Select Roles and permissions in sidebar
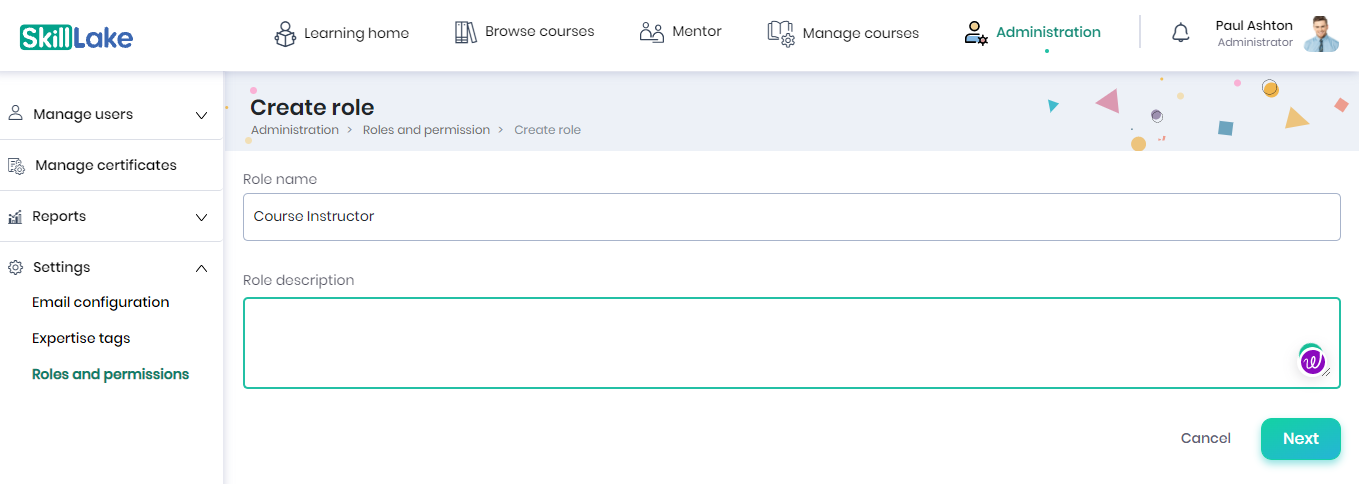Viewport: 1359px width, 484px height. coord(110,374)
